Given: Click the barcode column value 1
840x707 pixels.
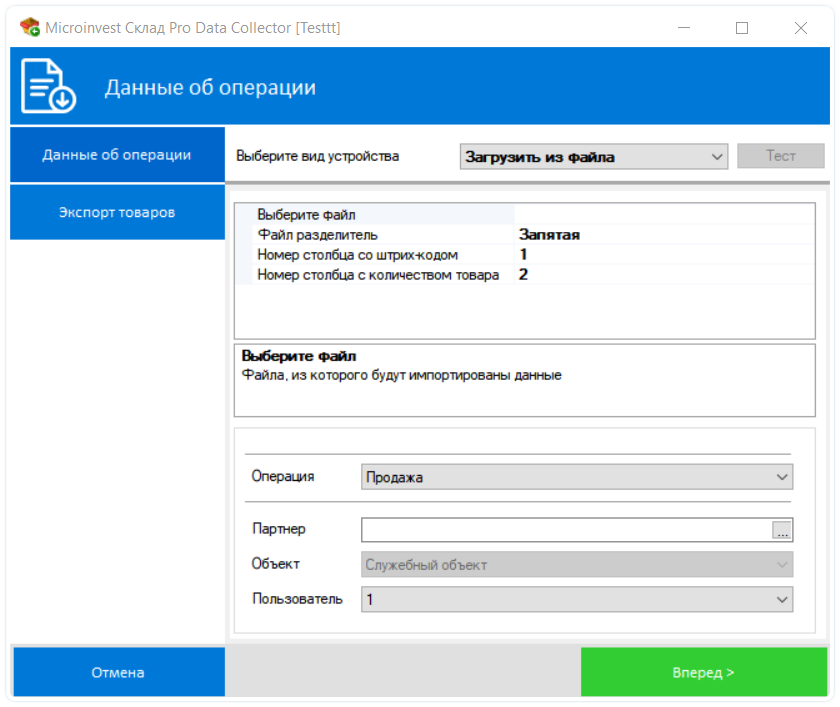Looking at the screenshot, I should 523,254.
